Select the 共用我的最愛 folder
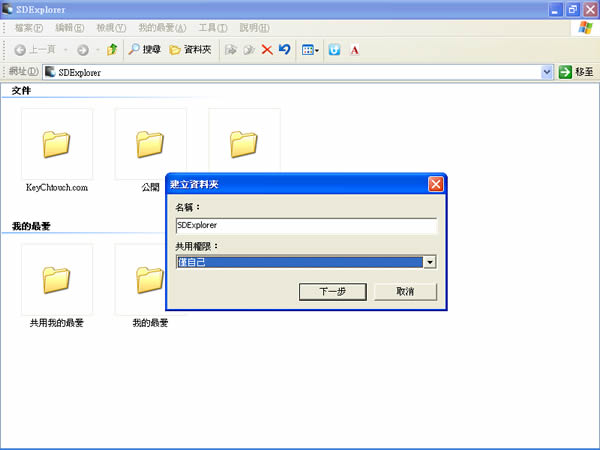The height and width of the screenshot is (450, 600). (57, 286)
